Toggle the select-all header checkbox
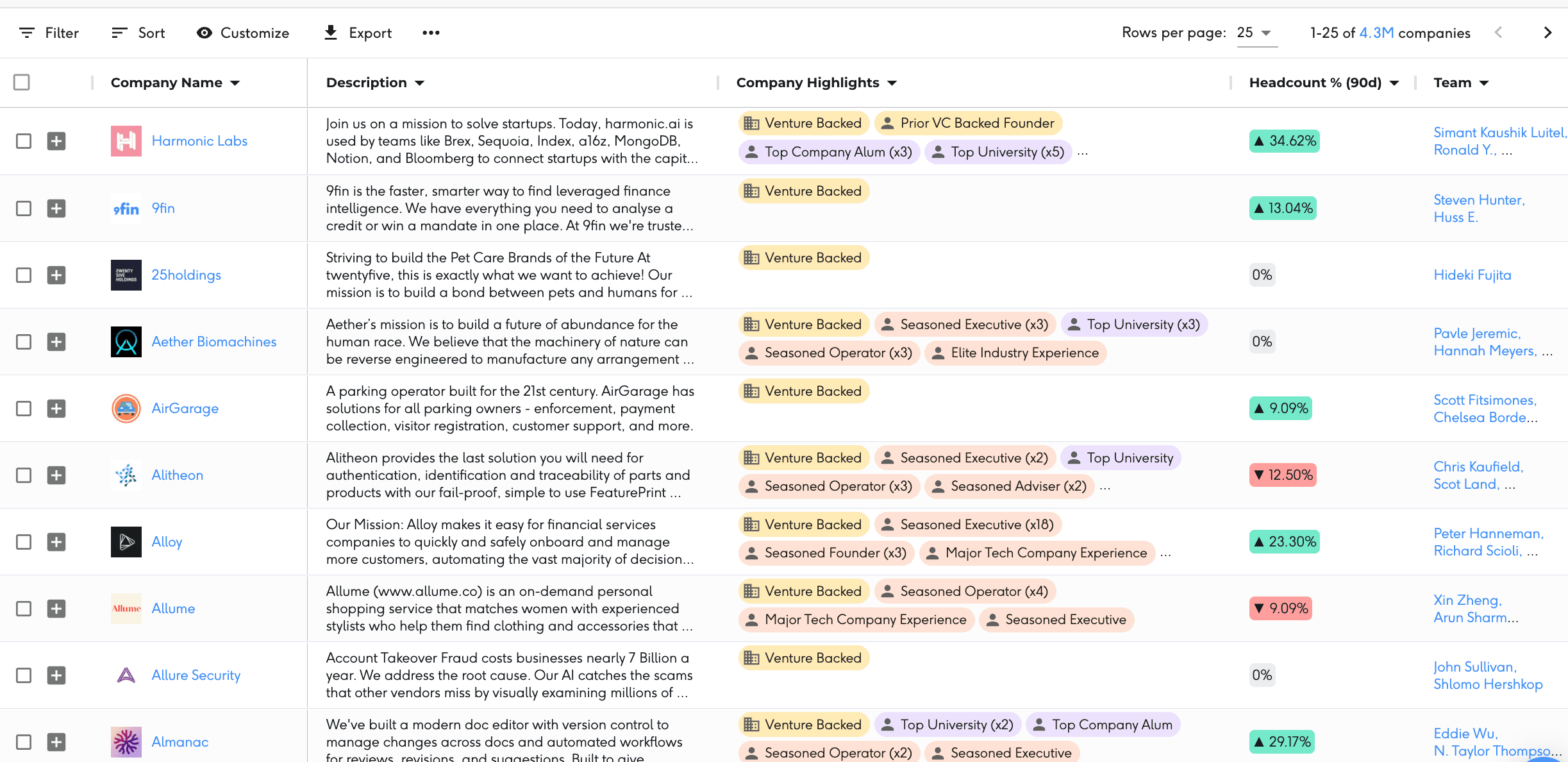The image size is (1568, 762). point(22,82)
